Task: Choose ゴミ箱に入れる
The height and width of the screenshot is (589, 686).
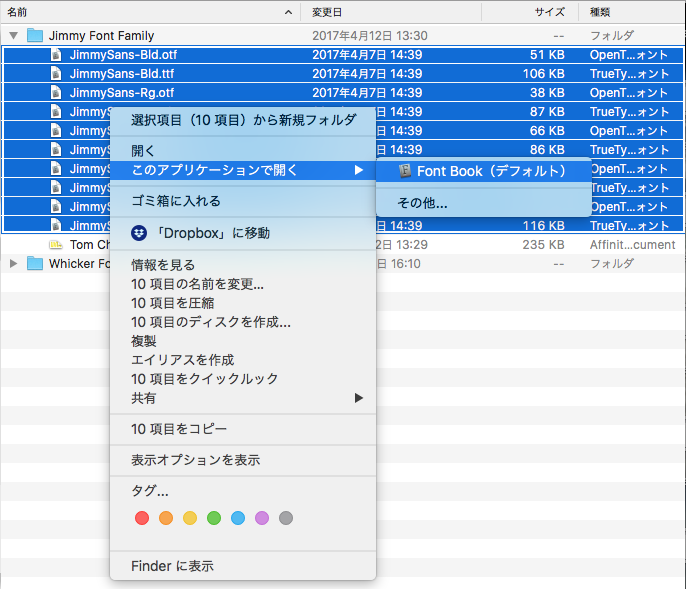Action: click(x=176, y=201)
